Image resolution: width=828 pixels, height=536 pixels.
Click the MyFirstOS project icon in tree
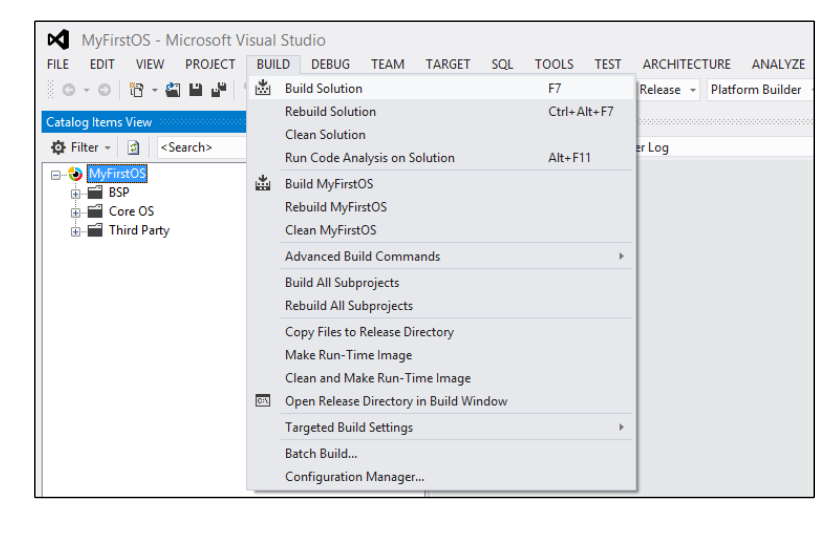point(76,174)
